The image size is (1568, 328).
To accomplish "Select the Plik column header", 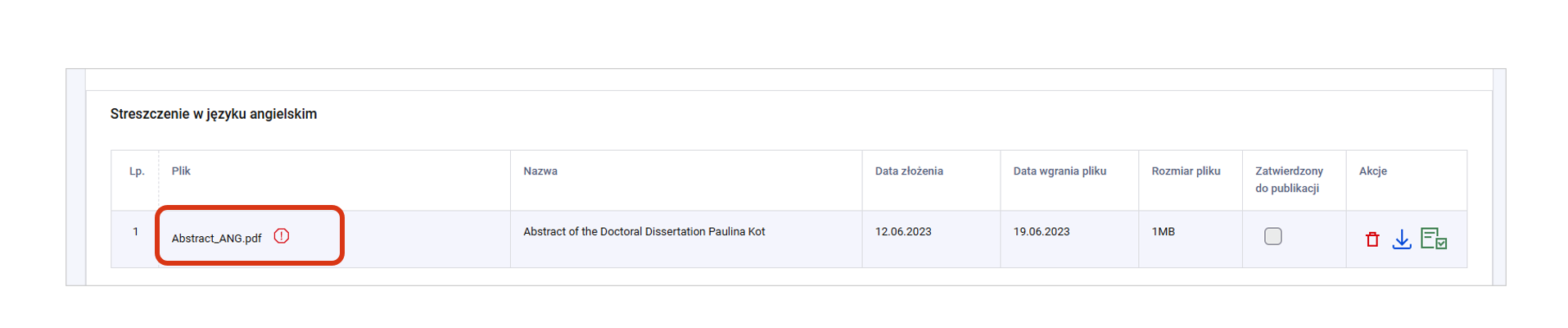I will 181,171.
